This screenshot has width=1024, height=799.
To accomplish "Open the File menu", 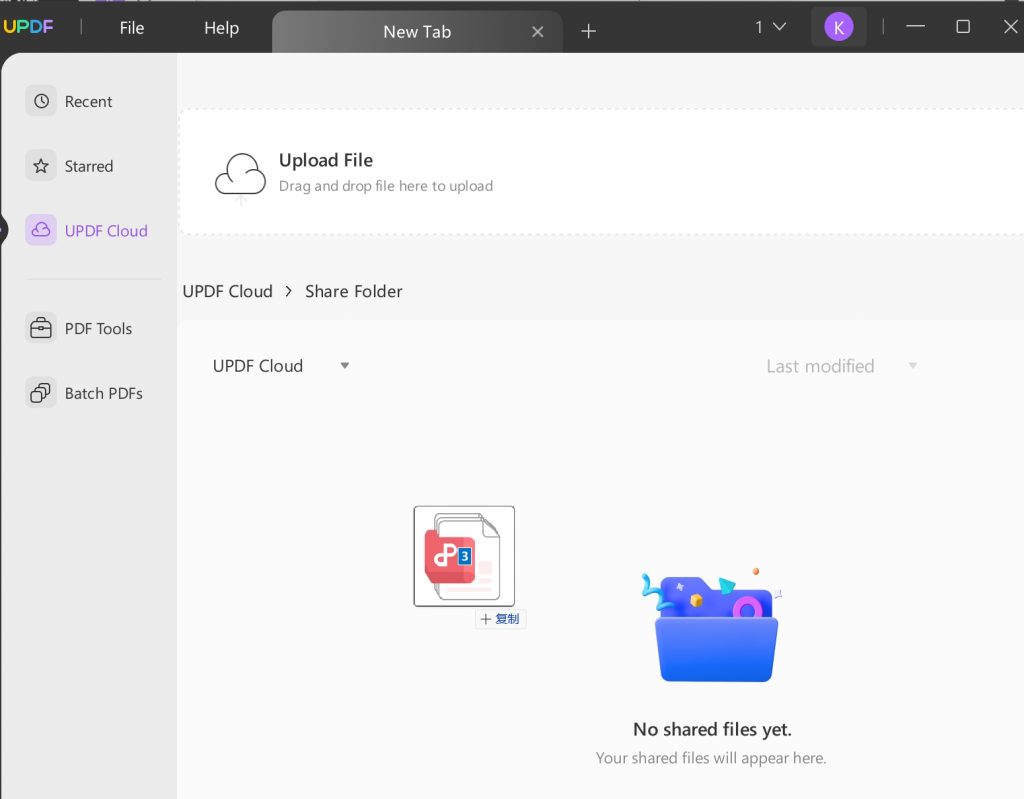I will (x=131, y=28).
